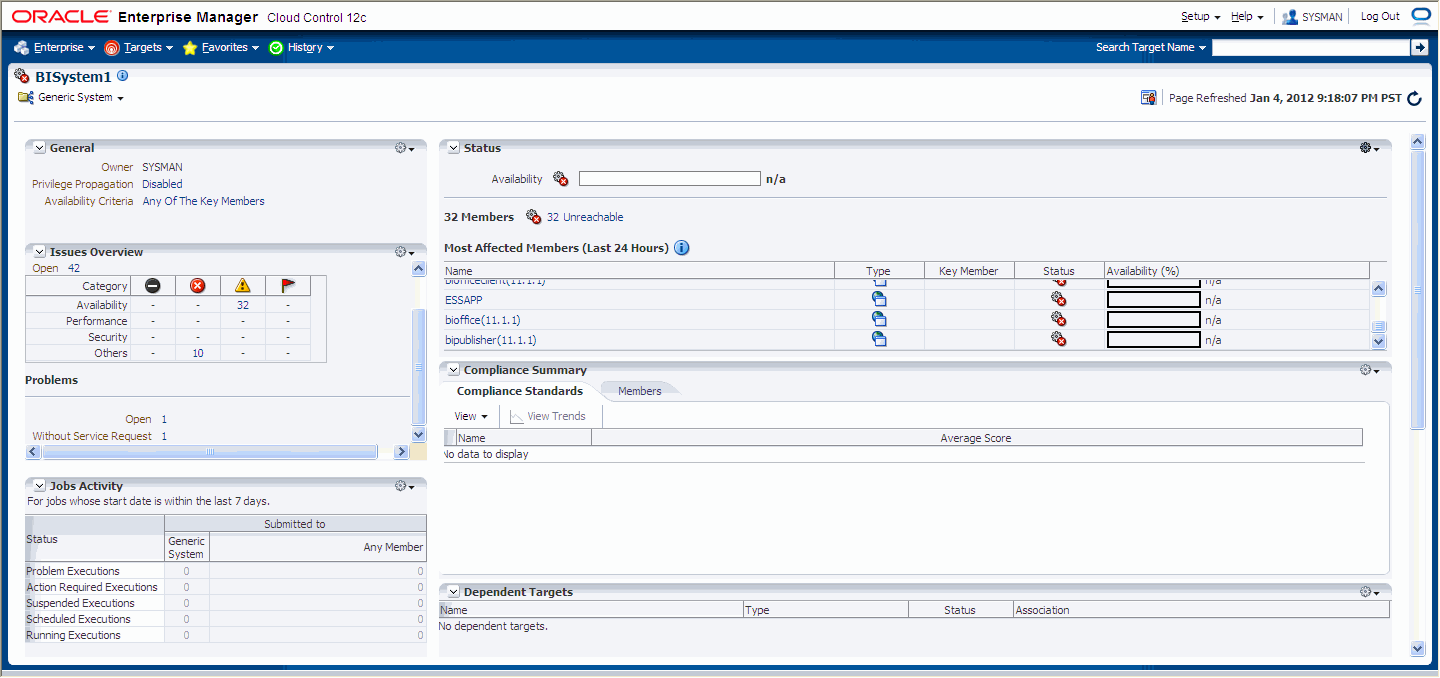1440x678 pixels.
Task: Collapse the Issues Overview section
Action: coord(40,252)
